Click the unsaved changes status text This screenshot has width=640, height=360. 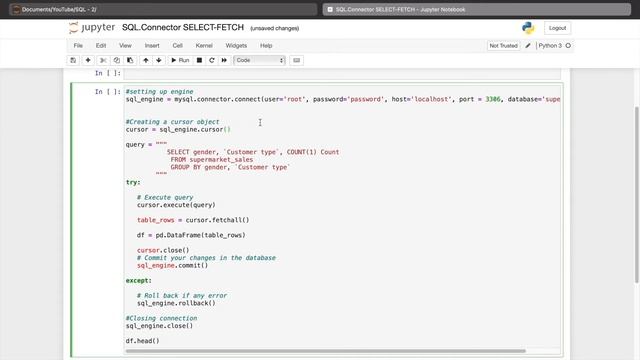click(x=274, y=28)
